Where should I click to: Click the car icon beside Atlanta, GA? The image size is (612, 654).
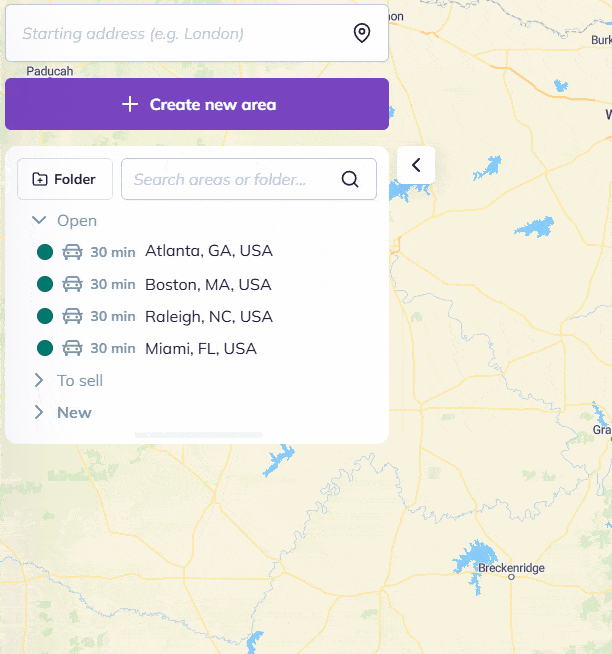click(72, 252)
